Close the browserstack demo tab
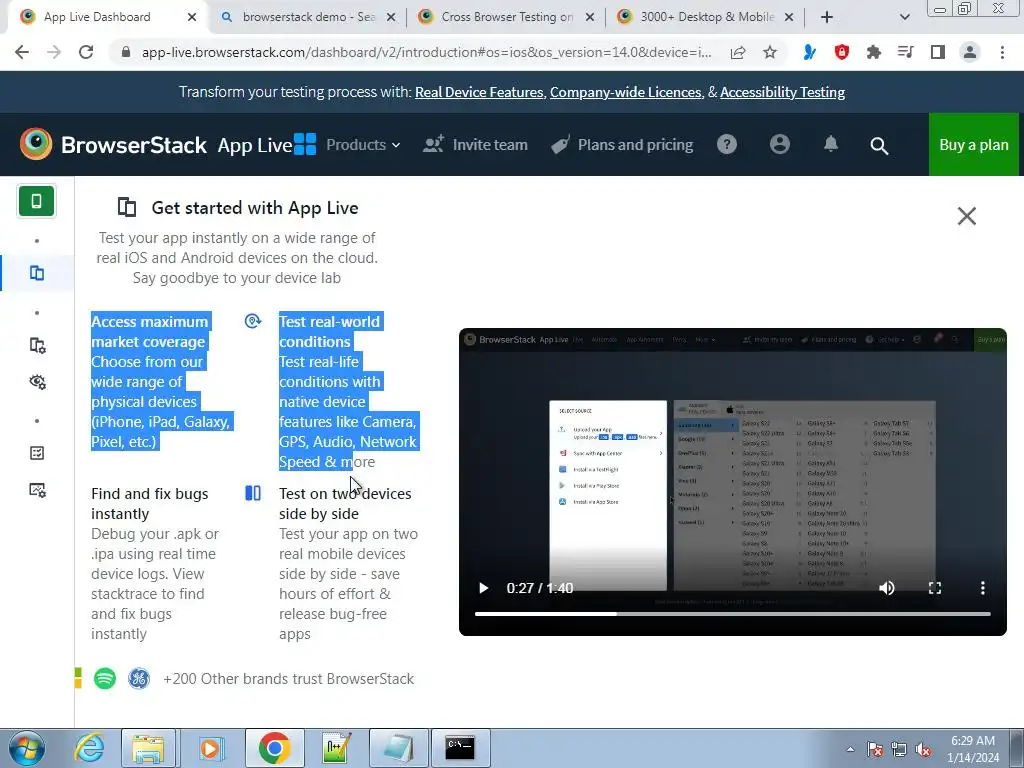Image resolution: width=1024 pixels, height=768 pixels. pos(391,17)
